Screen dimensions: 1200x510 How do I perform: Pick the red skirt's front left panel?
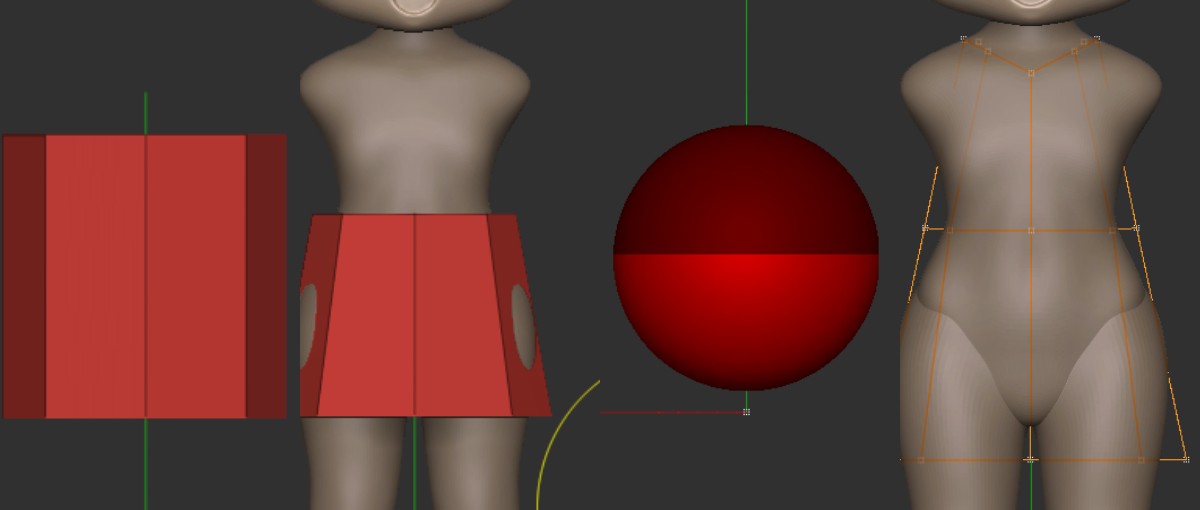click(370, 315)
